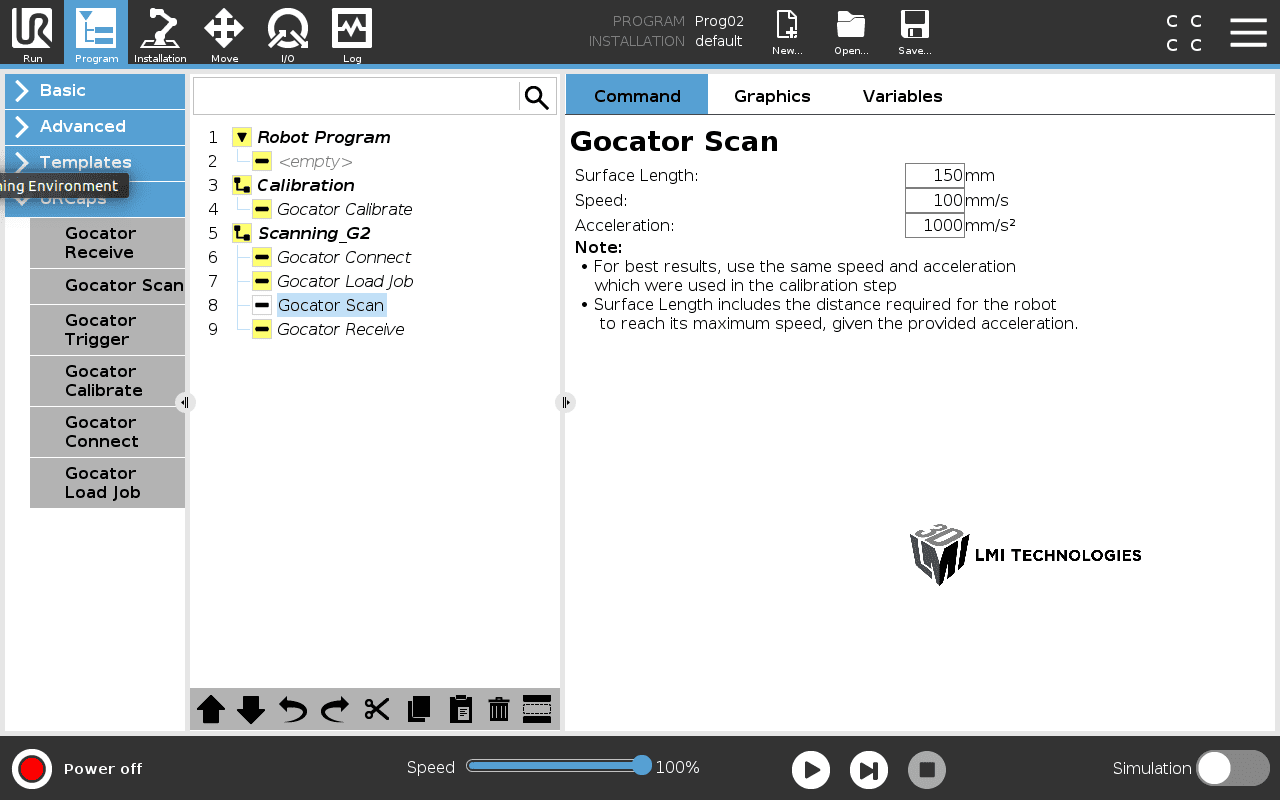Click the Prog02 program name
This screenshot has height=800, width=1280.
(719, 21)
